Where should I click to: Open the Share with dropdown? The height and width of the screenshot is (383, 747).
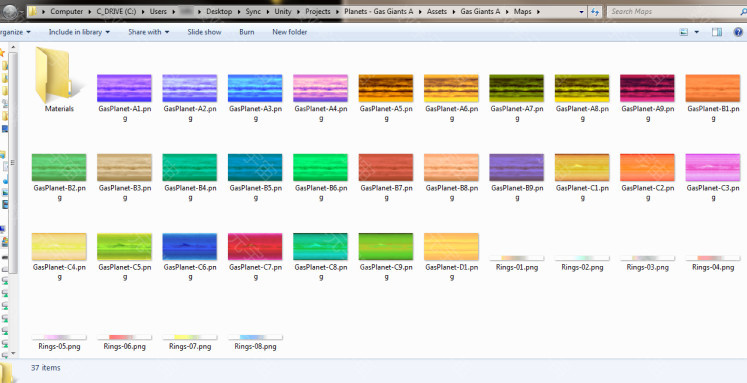click(149, 32)
